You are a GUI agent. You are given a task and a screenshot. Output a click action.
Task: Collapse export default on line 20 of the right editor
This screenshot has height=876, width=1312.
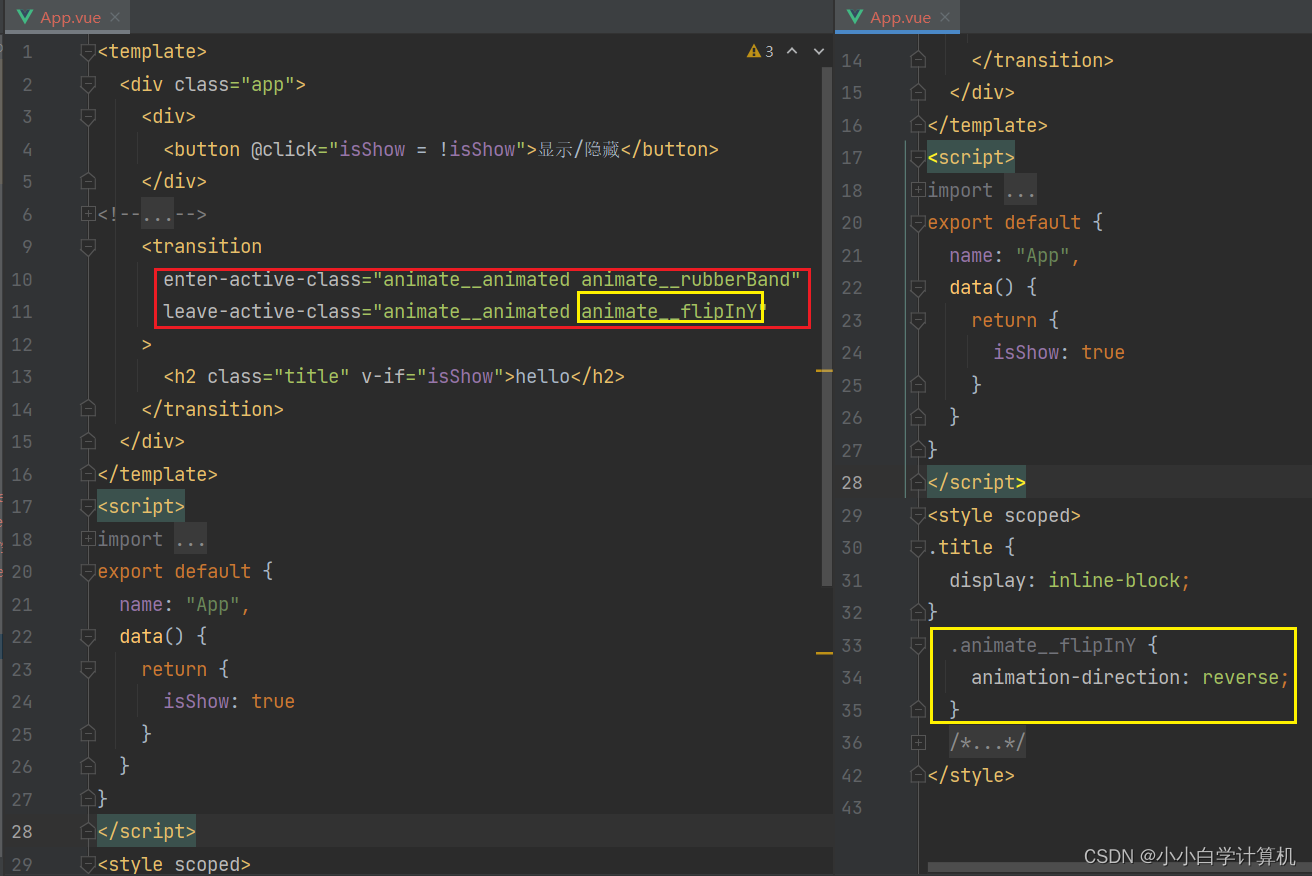918,222
